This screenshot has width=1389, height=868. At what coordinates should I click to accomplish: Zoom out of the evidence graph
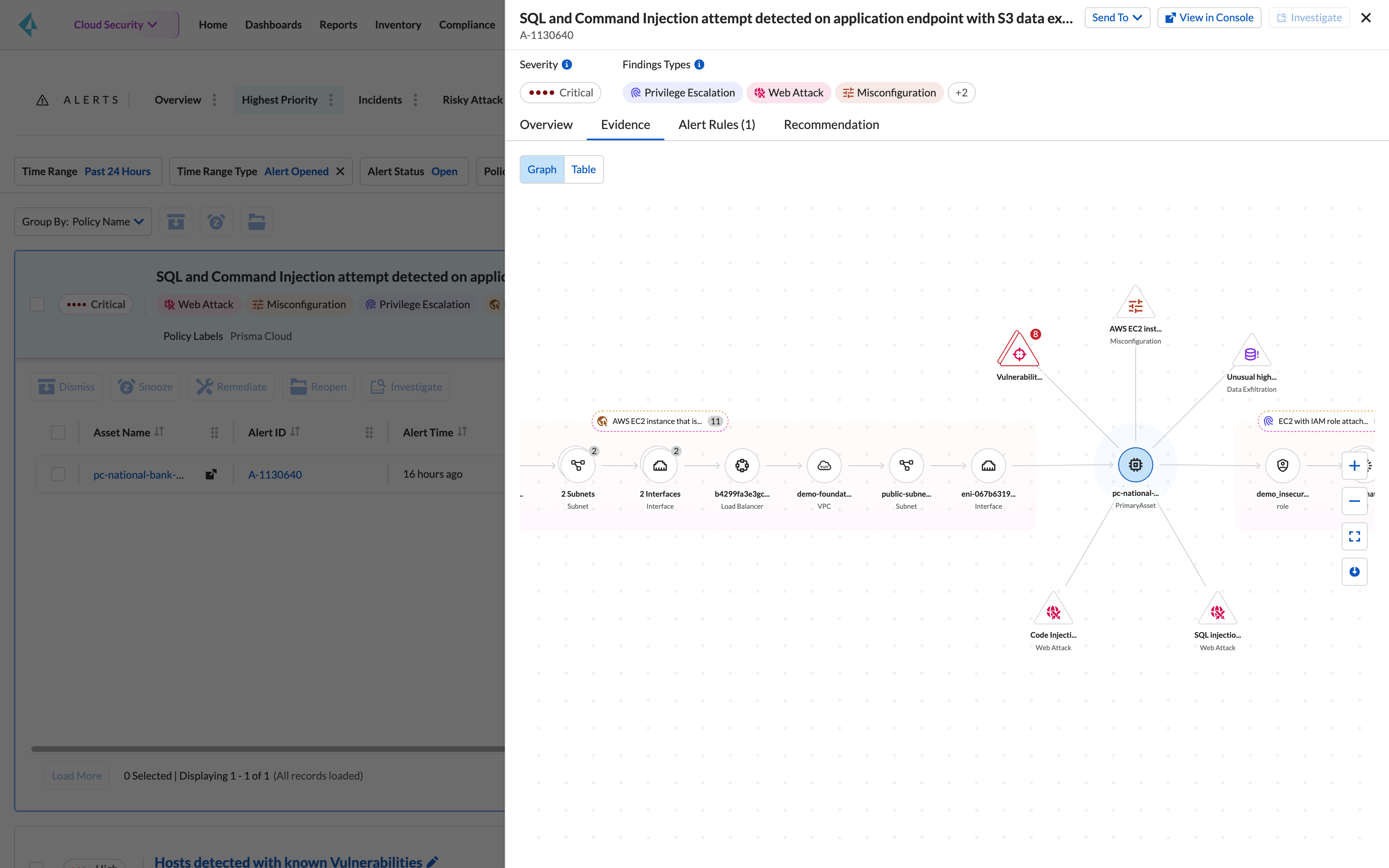click(x=1355, y=501)
